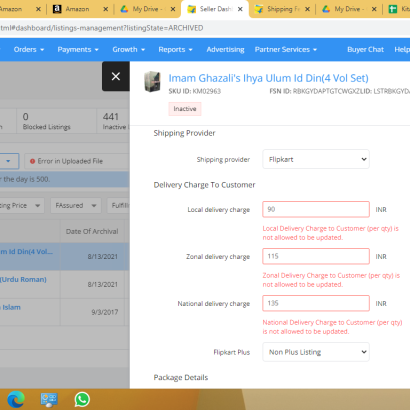Click the Date Of Archival column header
The width and height of the screenshot is (410, 410).
point(92,231)
